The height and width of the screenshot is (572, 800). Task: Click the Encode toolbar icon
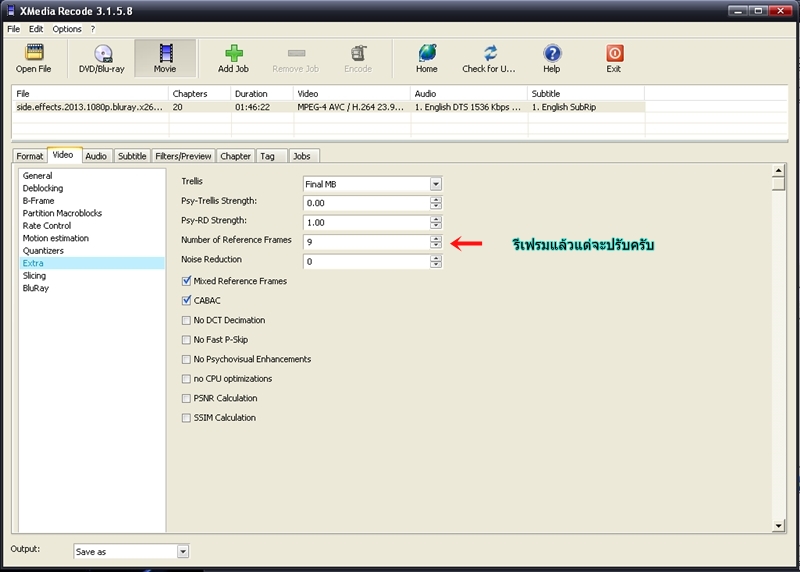[x=358, y=53]
